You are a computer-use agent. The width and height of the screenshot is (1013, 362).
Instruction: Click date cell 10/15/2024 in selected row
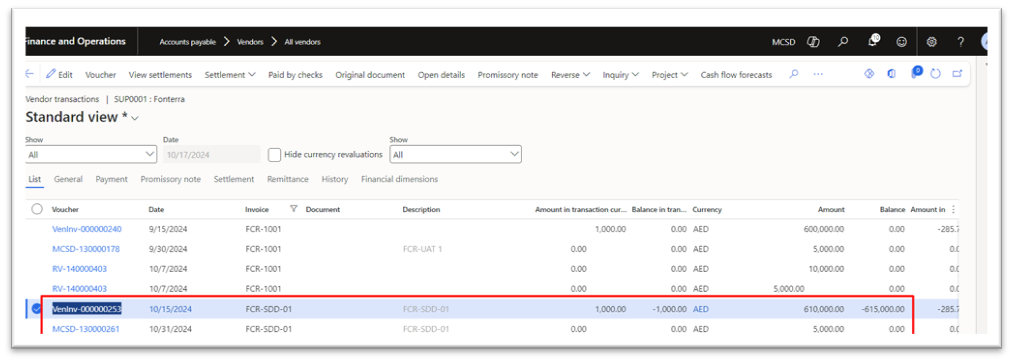coord(170,309)
